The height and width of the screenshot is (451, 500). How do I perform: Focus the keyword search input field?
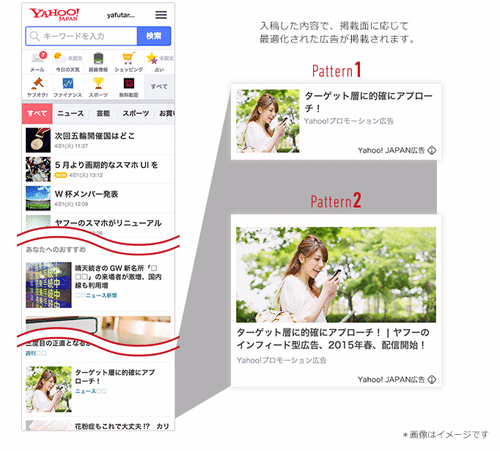(81, 36)
